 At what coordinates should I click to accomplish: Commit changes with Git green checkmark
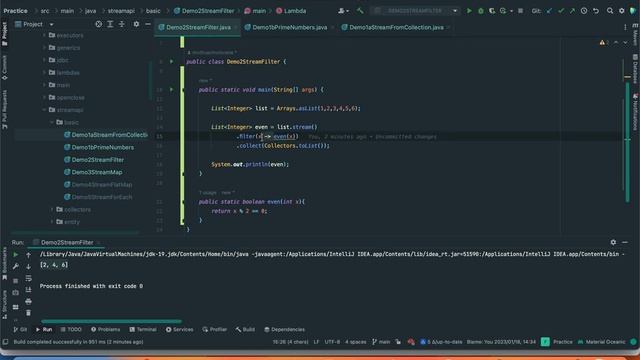[561, 11]
